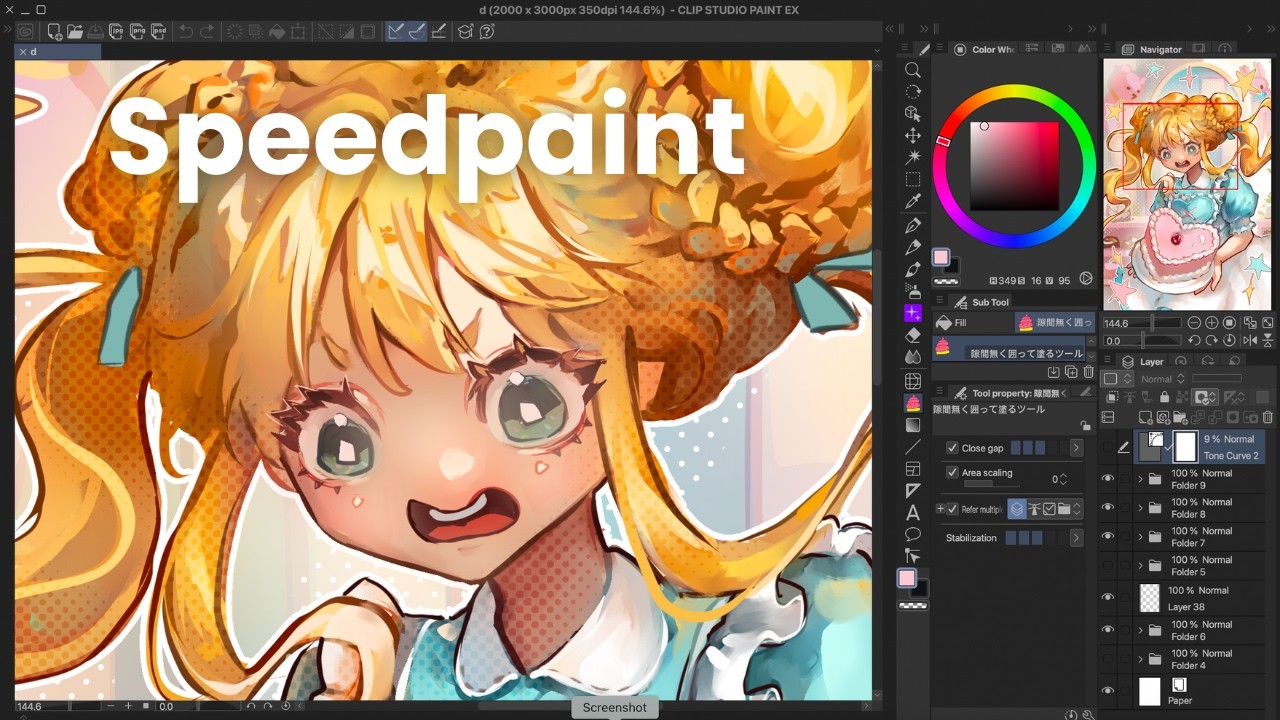
Task: Select the Eraser tool
Action: (913, 335)
